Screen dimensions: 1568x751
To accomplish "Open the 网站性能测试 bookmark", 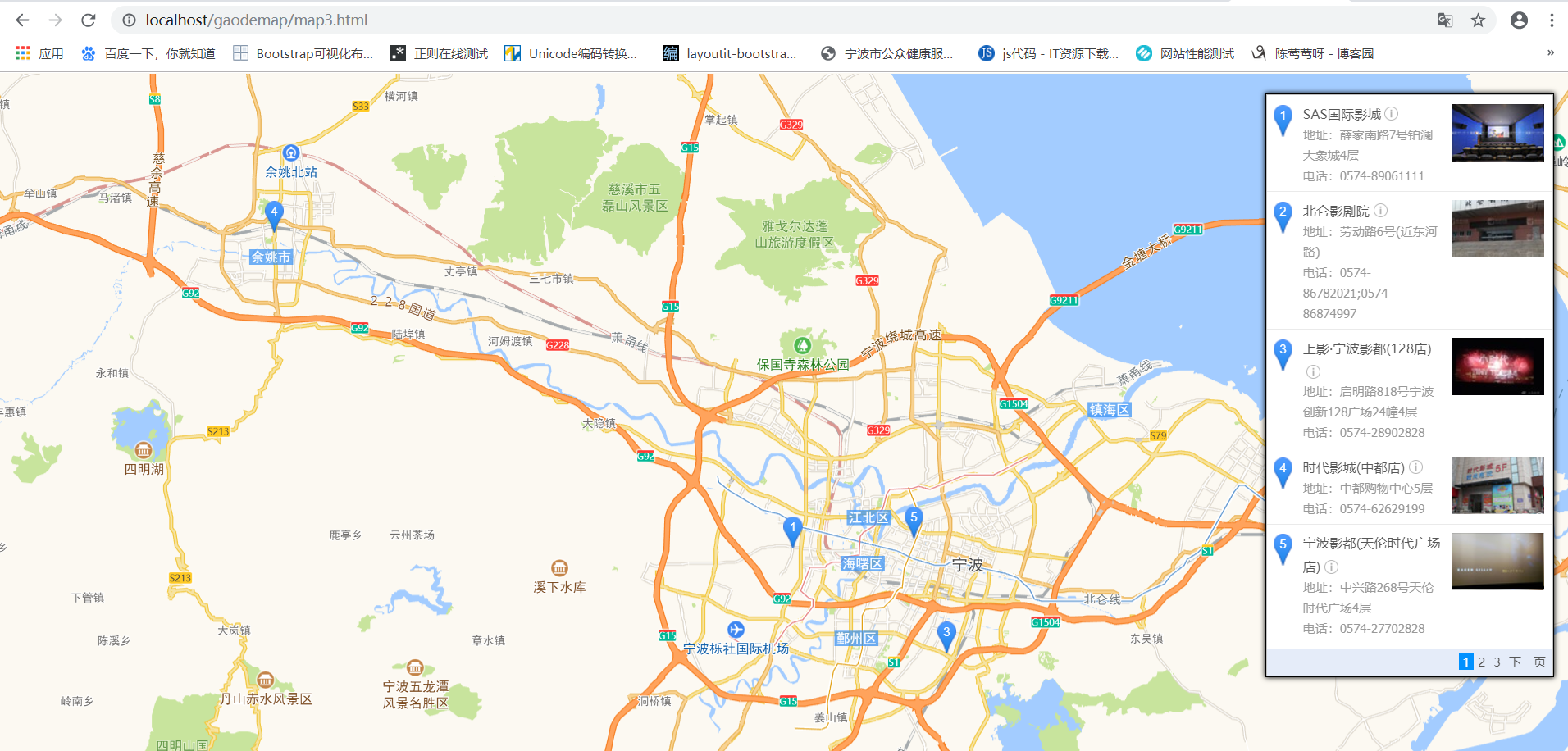I will (1185, 53).
